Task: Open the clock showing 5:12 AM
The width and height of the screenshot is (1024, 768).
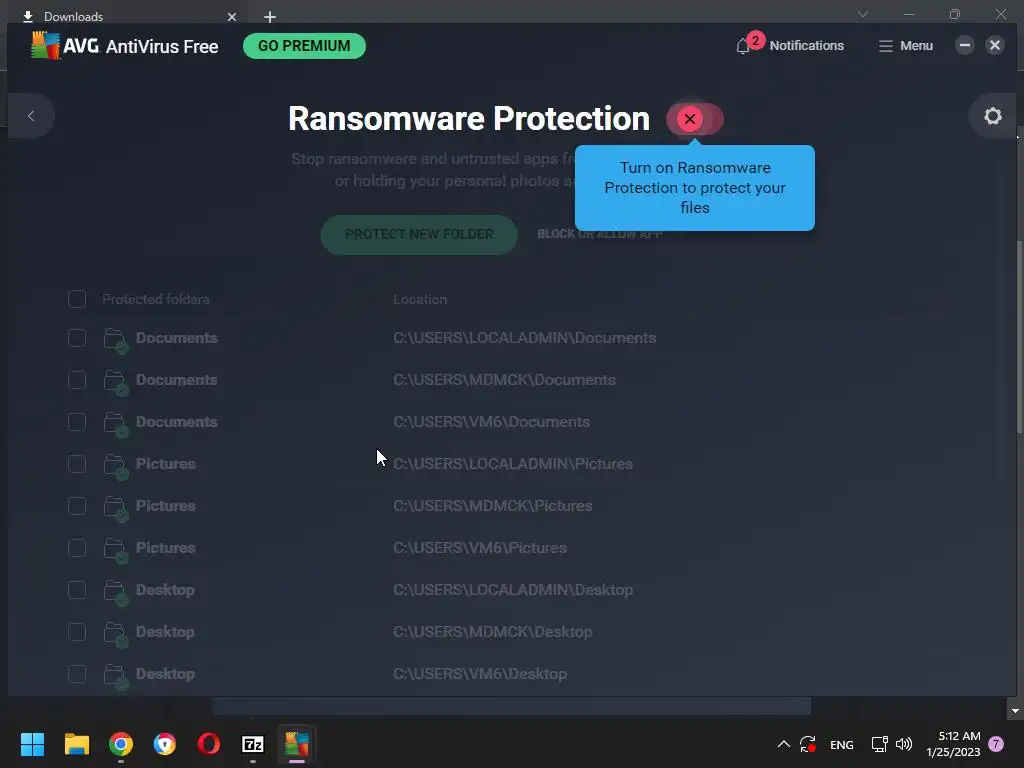Action: pyautogui.click(x=953, y=744)
